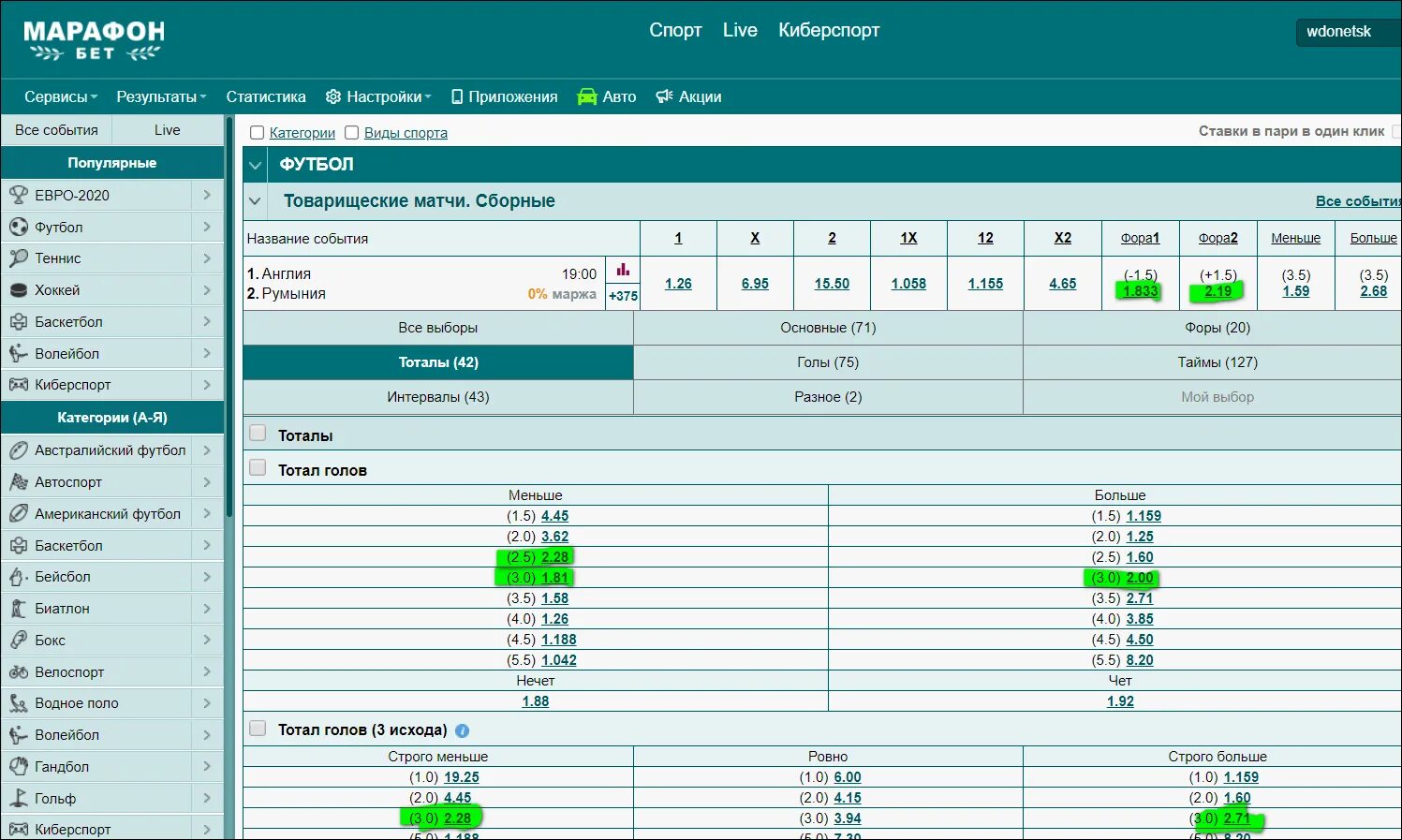This screenshot has width=1402, height=840.
Task: Click the Настройки gear icon
Action: coord(332,96)
